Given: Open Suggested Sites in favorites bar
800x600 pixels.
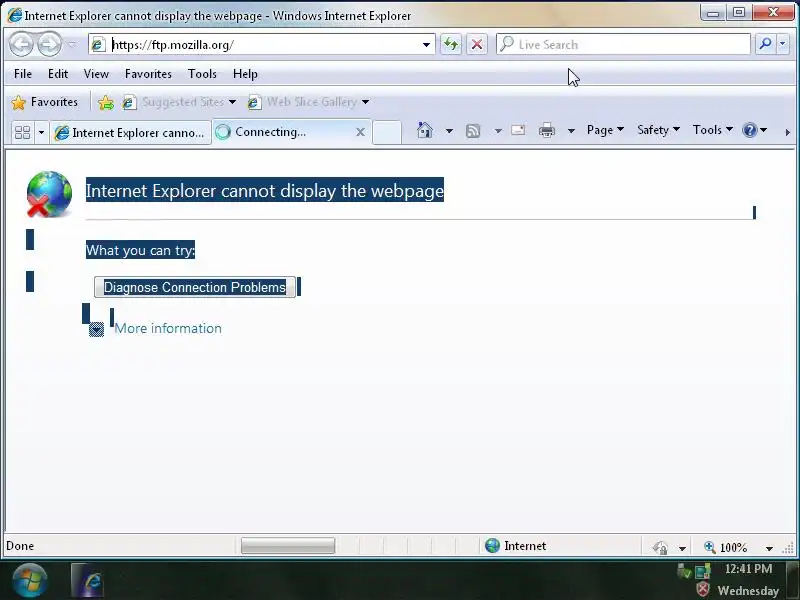Looking at the screenshot, I should [179, 102].
